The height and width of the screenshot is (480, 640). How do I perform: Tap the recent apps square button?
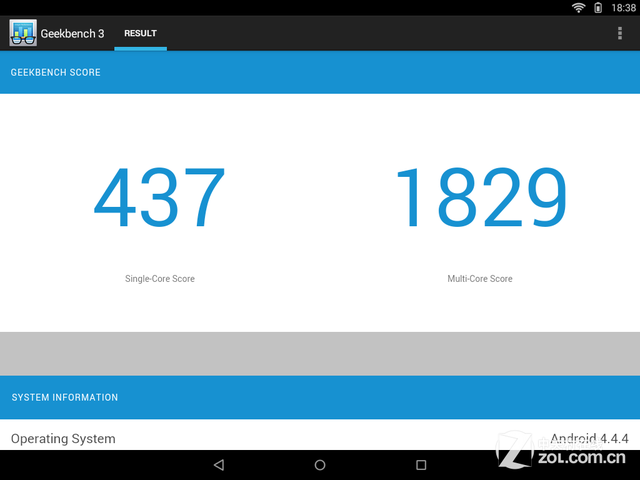(421, 464)
